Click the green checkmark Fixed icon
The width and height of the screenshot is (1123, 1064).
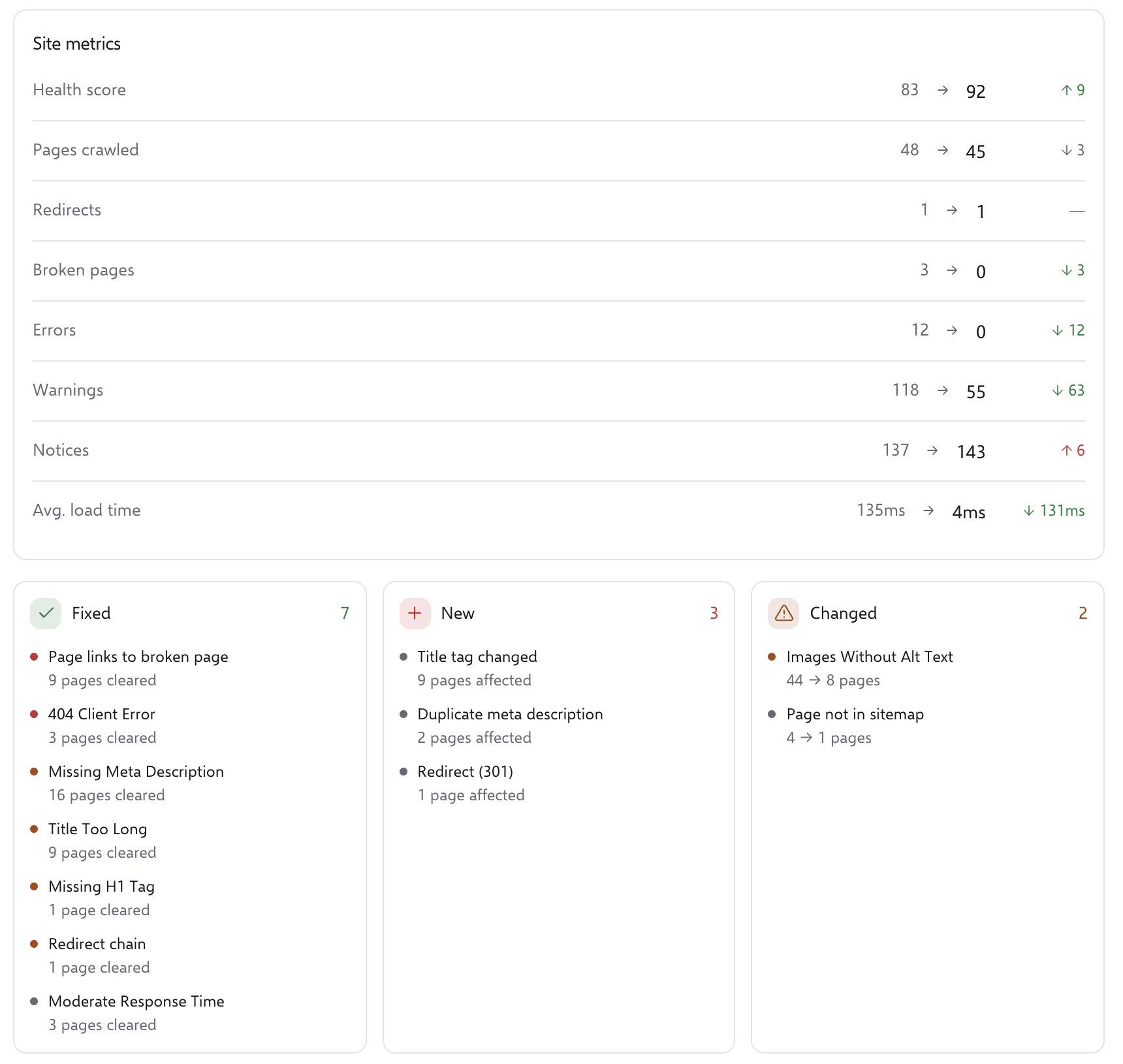(46, 613)
